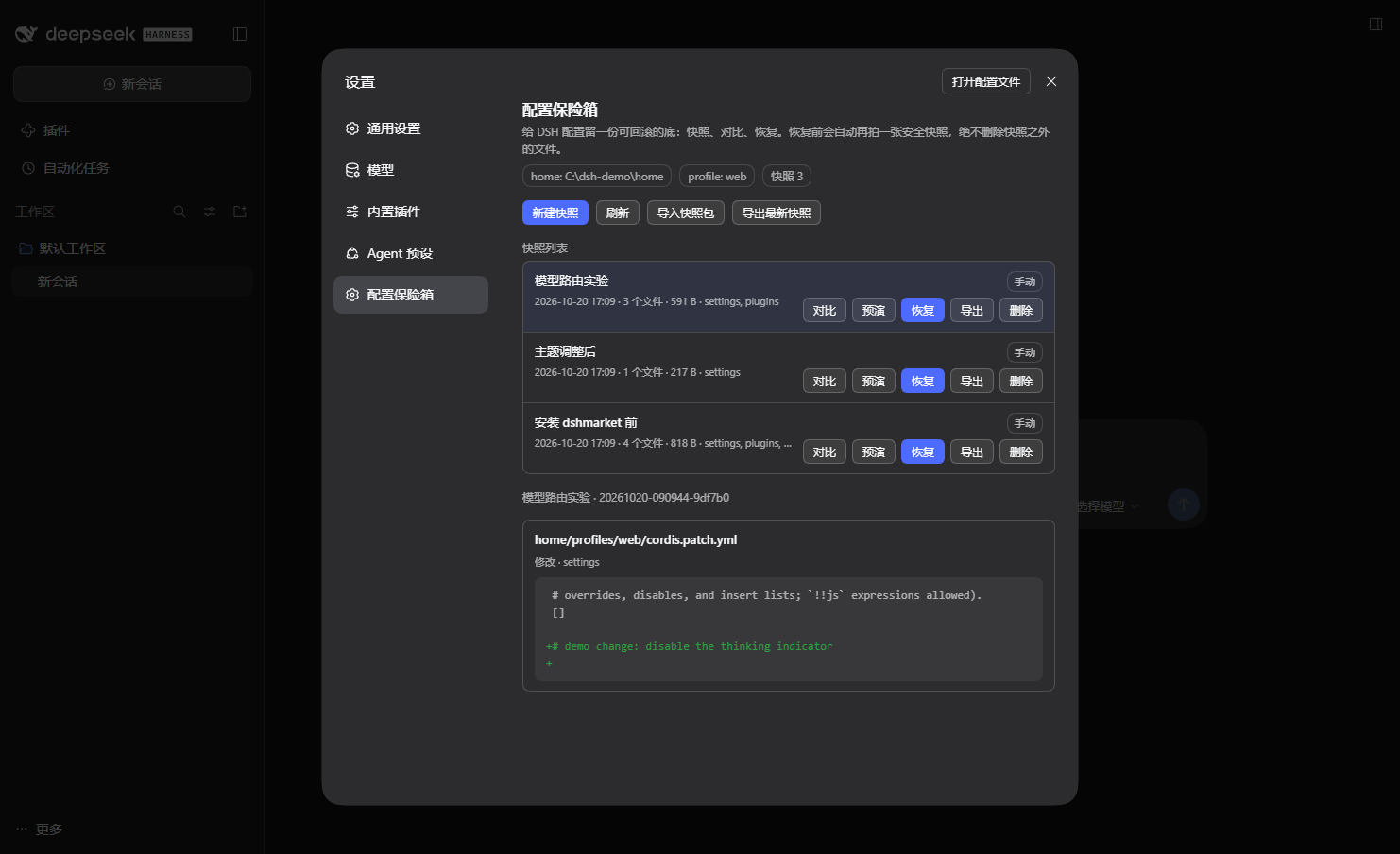Click the icon beside Agent 预设
The height and width of the screenshot is (854, 1400).
pos(352,253)
